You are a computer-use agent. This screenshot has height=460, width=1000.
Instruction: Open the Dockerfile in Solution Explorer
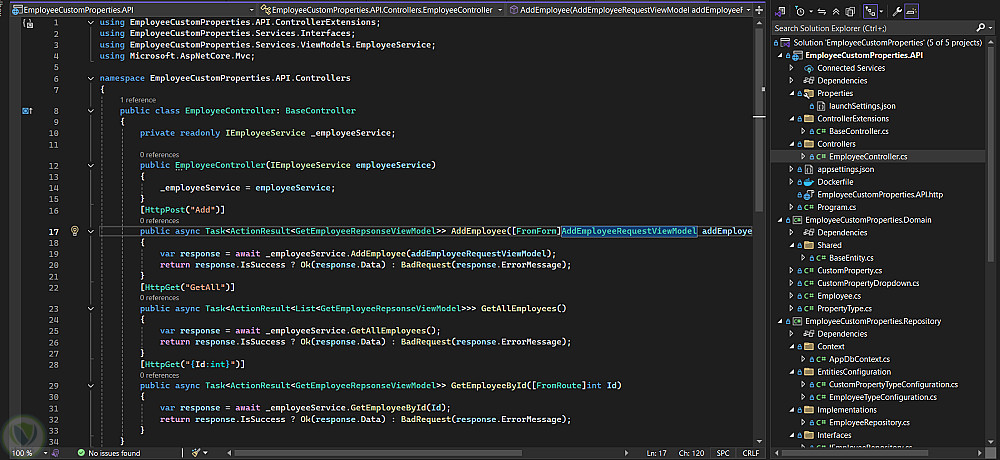(x=835, y=182)
